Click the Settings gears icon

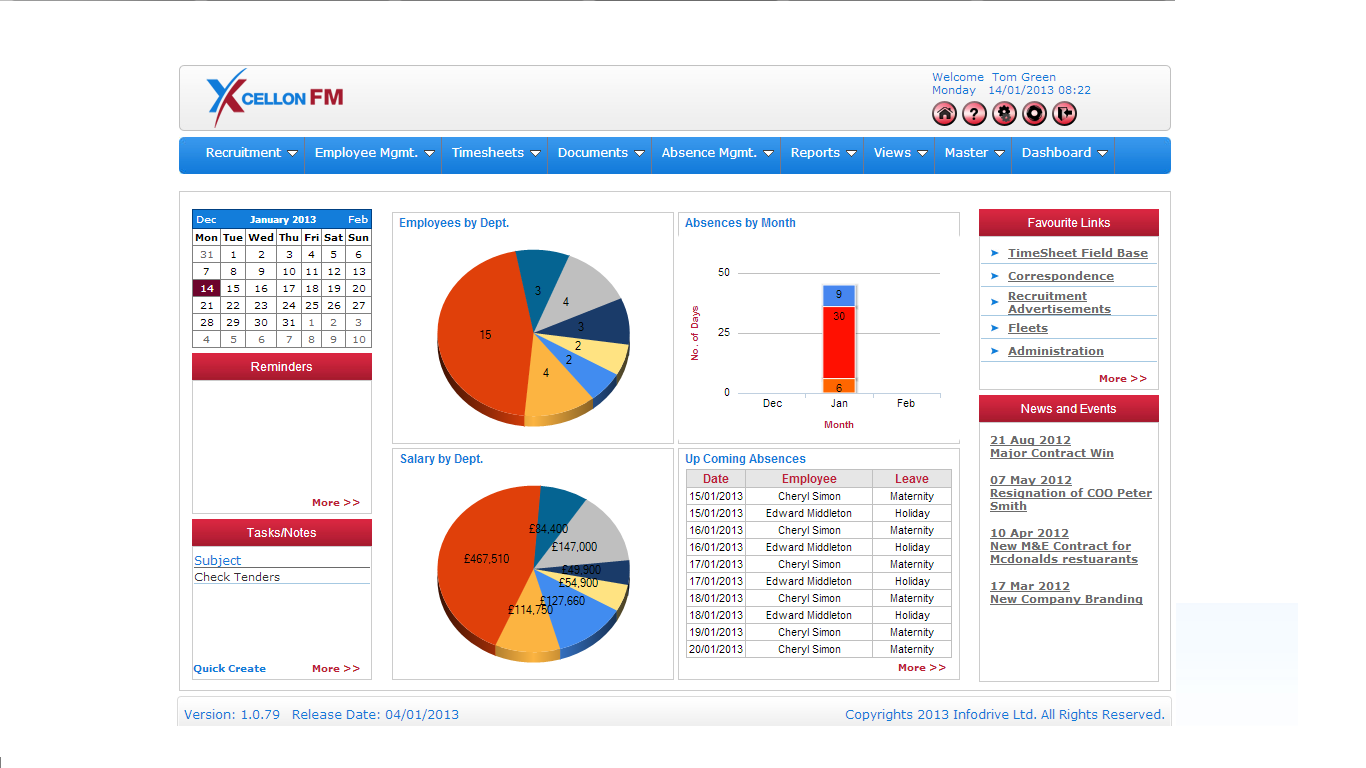pyautogui.click(x=1004, y=113)
